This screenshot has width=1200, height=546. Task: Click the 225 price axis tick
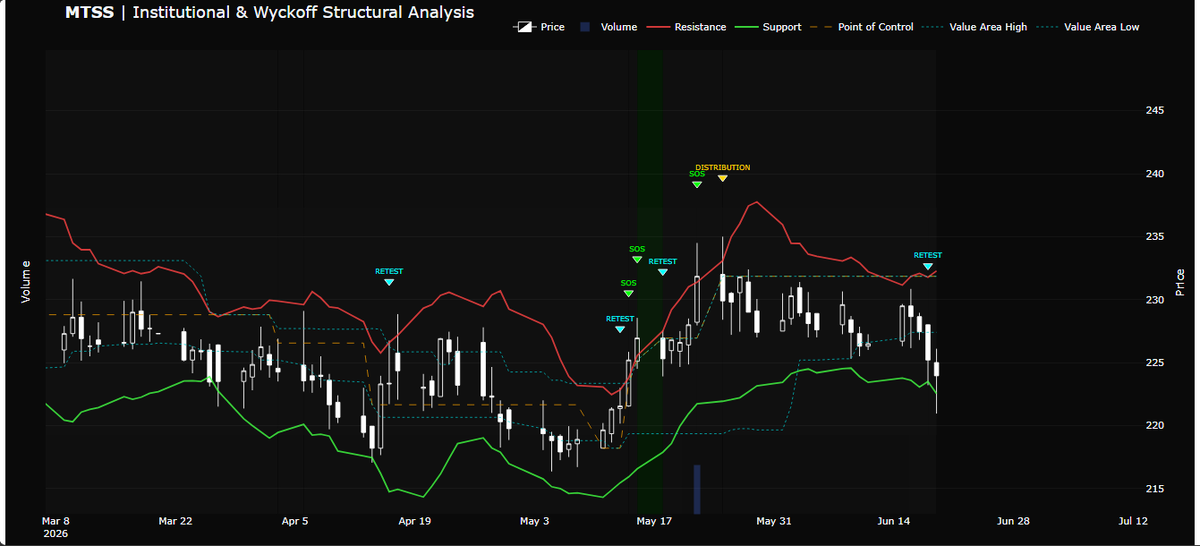(1155, 363)
